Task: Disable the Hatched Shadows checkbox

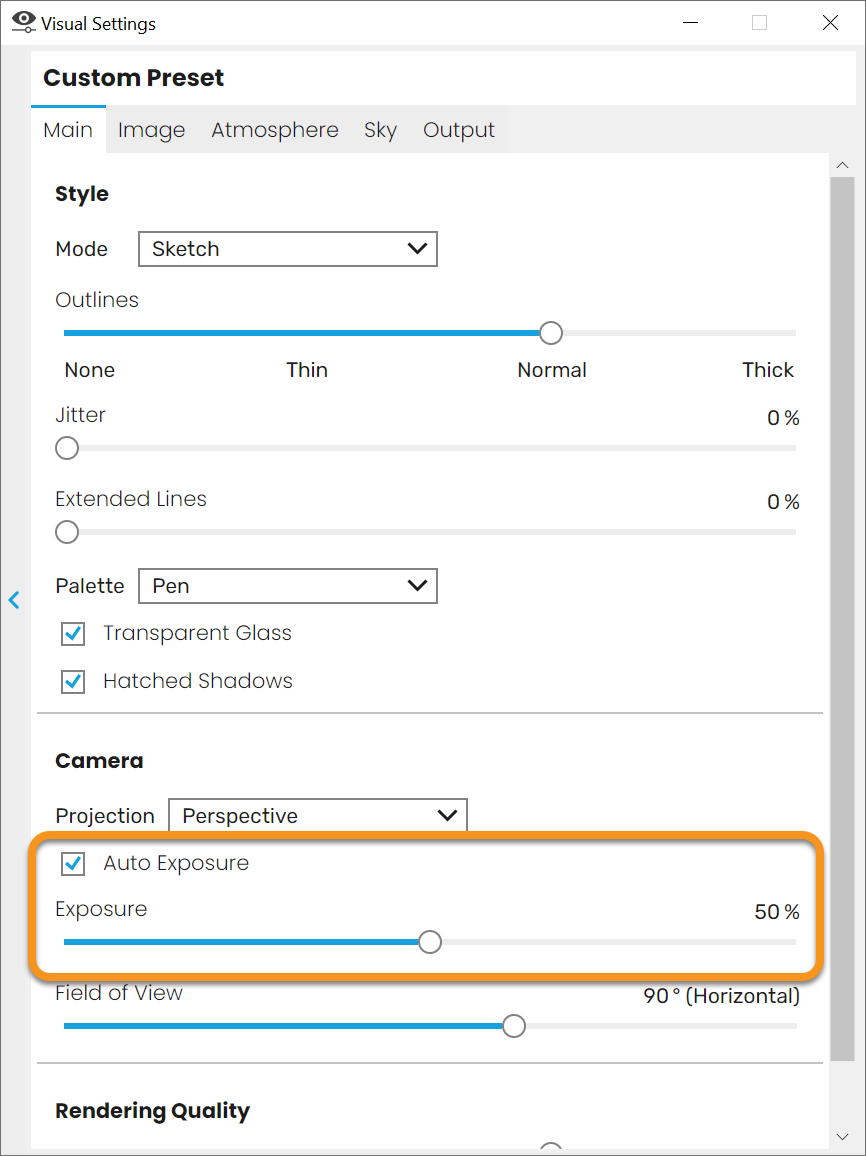Action: 73,681
